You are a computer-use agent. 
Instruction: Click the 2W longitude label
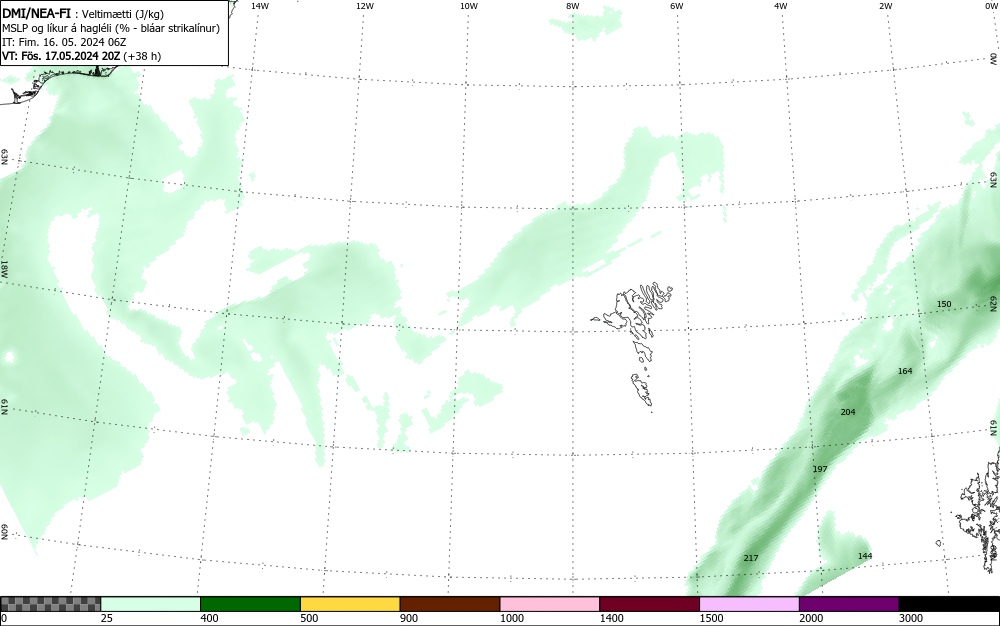(x=885, y=6)
